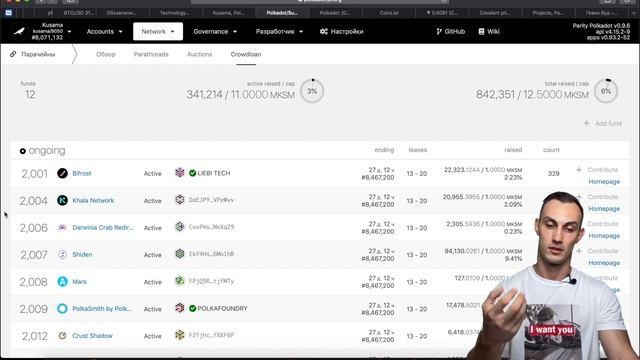Open the Shiden fund name
Screen dimensions: 640x360
click(x=82, y=254)
